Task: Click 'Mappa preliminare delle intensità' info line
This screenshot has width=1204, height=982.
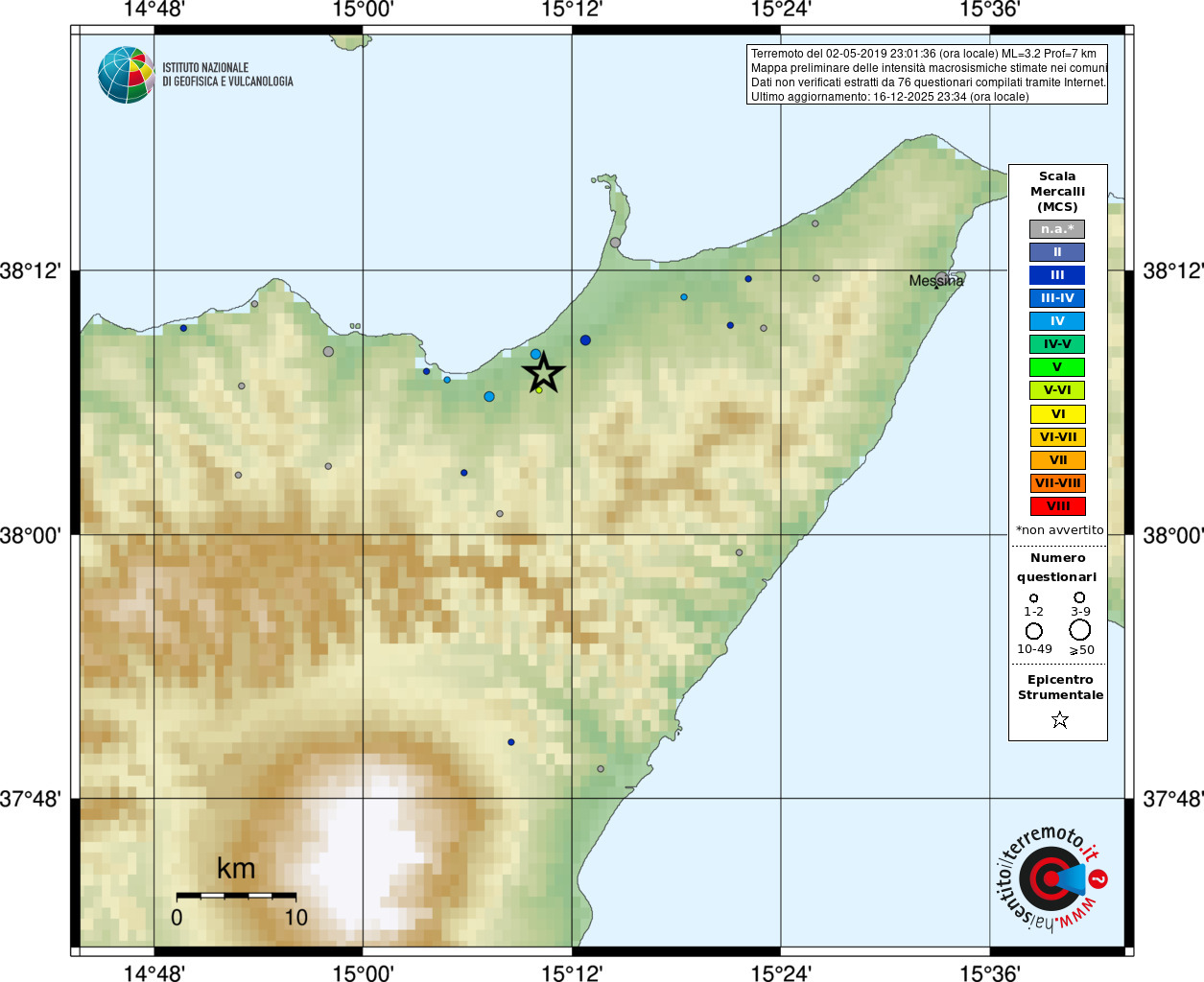Action: pos(929,68)
